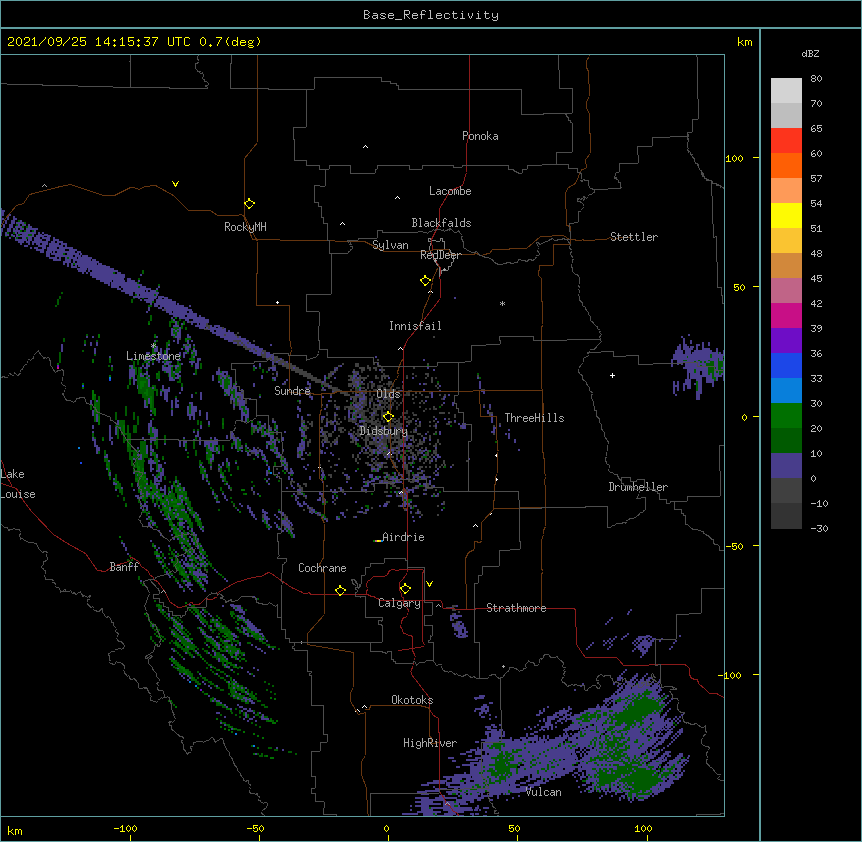862x842 pixels.
Task: Click the dBZ legend heading
Action: 810,54
